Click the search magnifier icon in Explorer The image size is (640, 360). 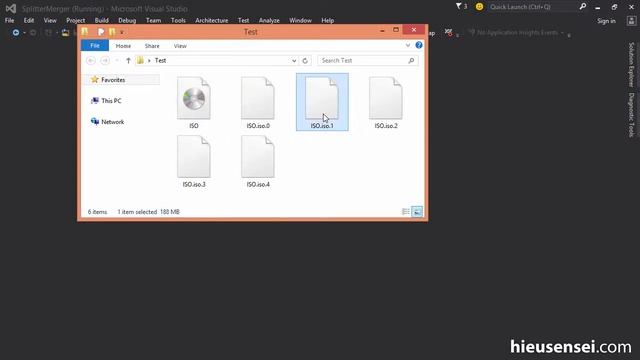click(x=411, y=60)
